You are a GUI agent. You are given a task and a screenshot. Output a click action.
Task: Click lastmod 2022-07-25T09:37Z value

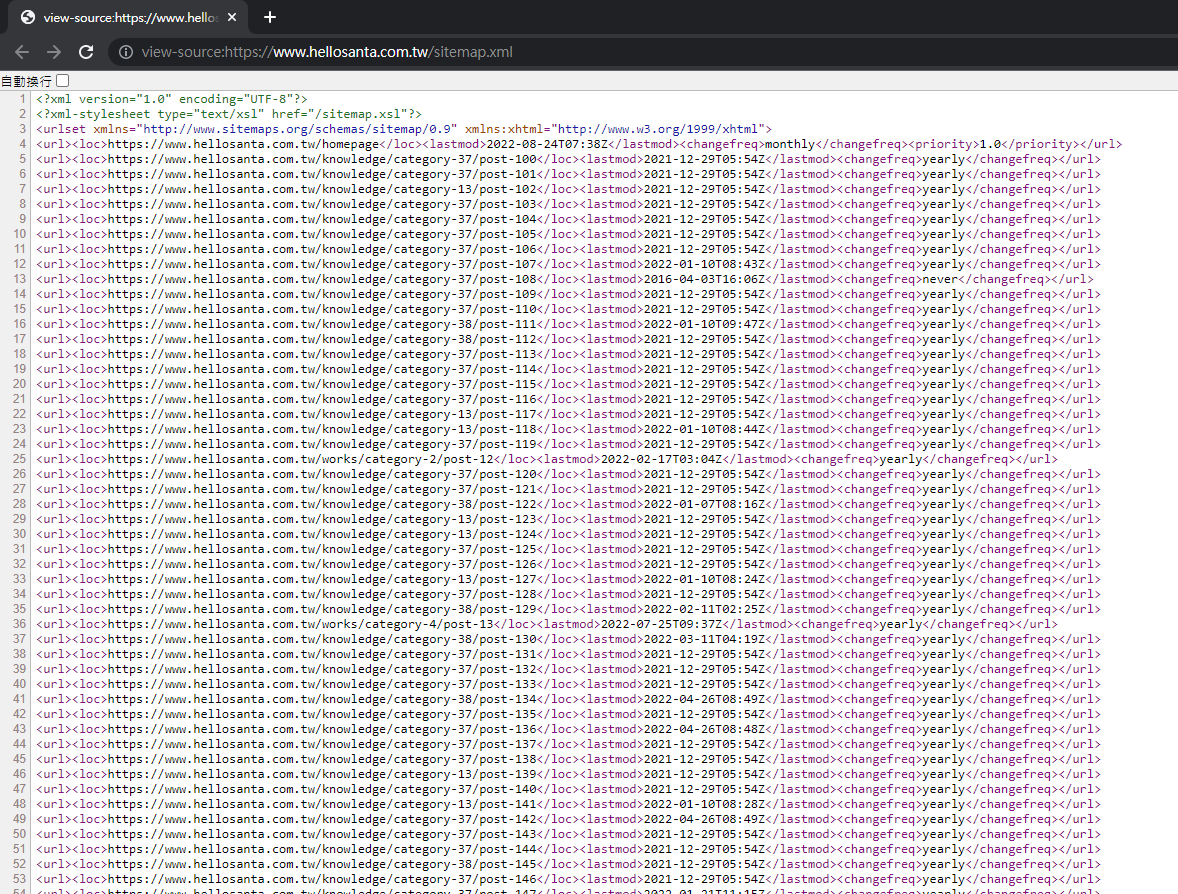(661, 624)
